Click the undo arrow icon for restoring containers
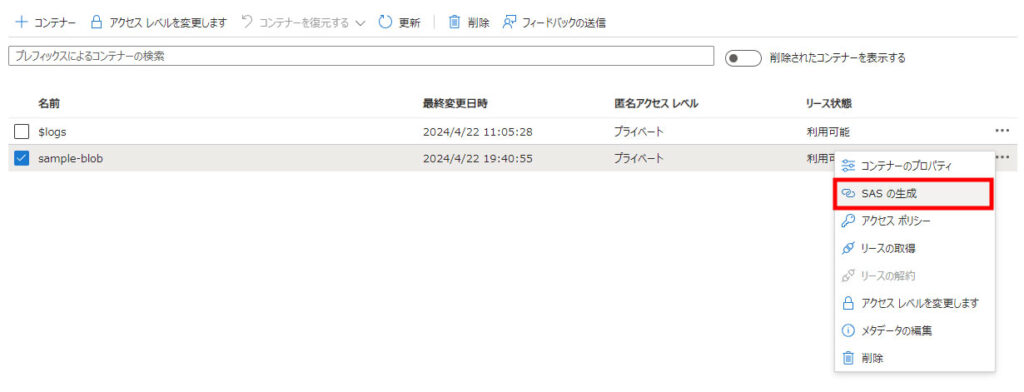Image resolution: width=1024 pixels, height=392 pixels. point(247,22)
